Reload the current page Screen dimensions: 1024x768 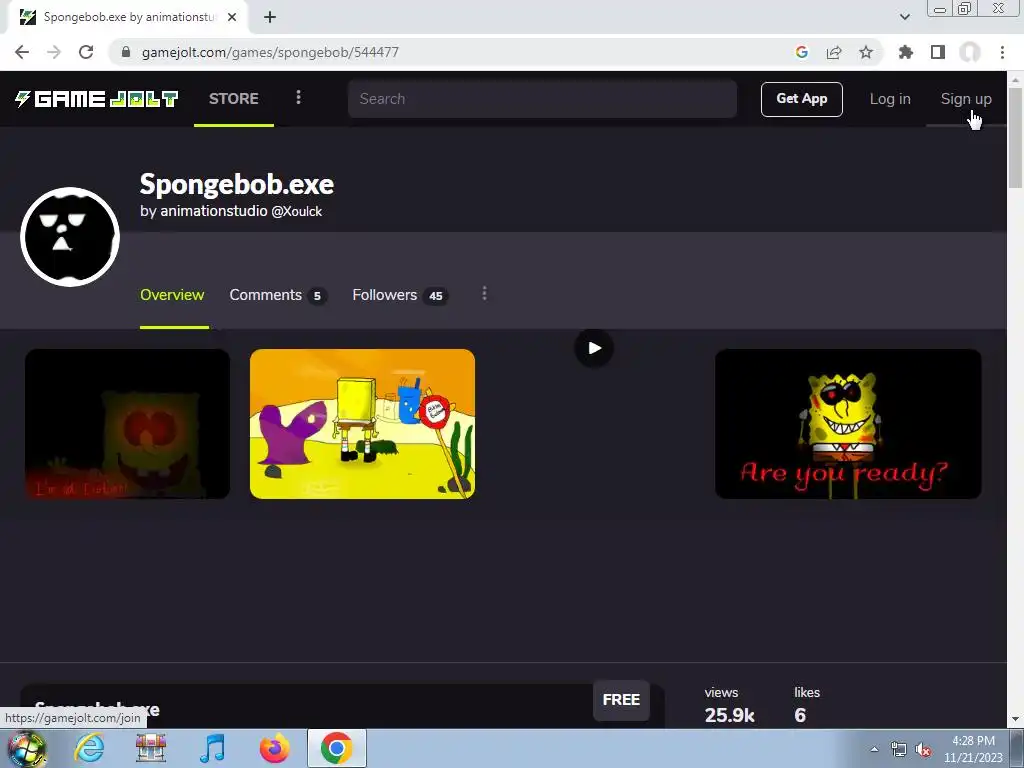click(86, 52)
